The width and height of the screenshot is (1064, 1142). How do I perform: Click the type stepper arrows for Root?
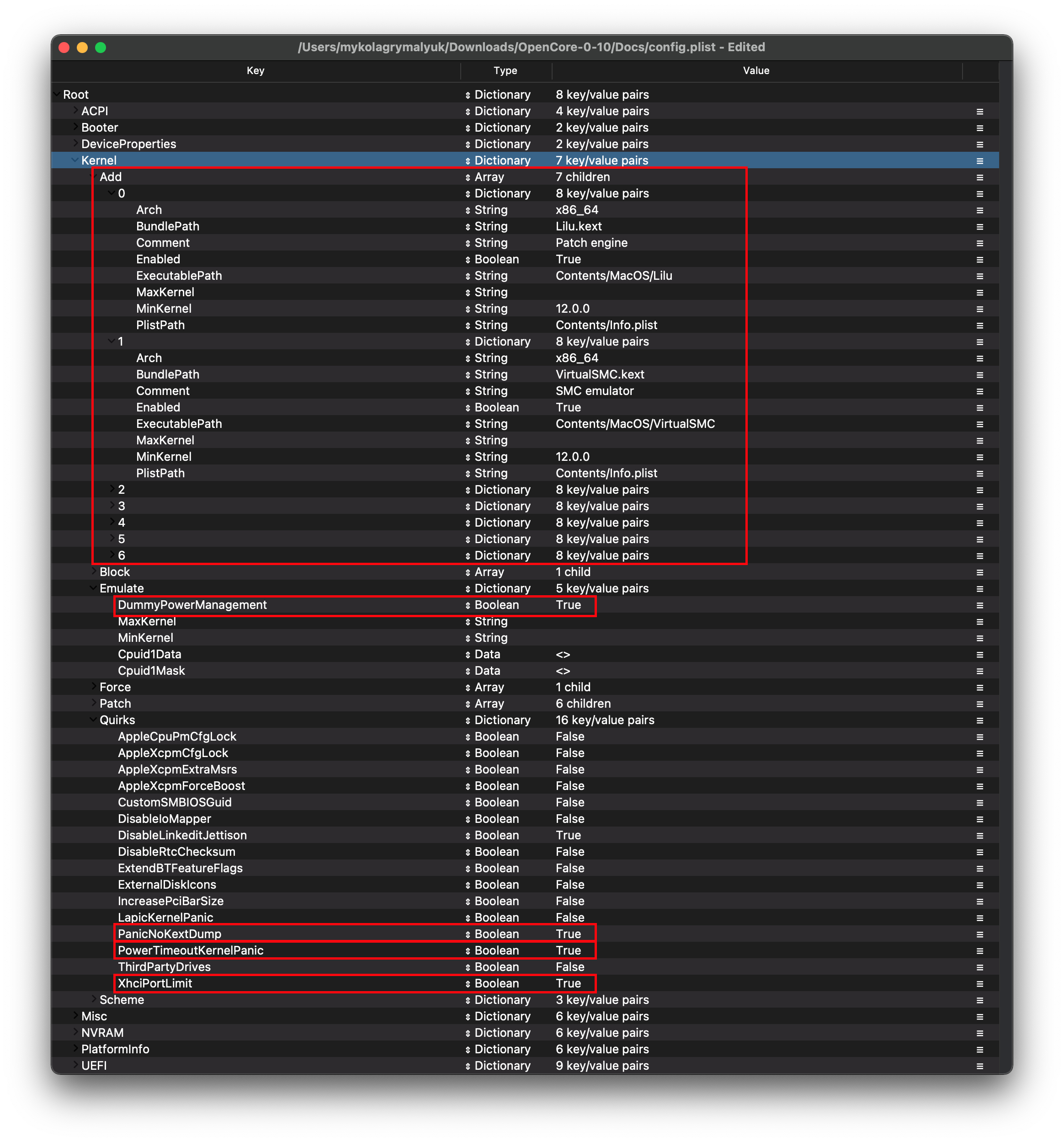click(x=468, y=96)
